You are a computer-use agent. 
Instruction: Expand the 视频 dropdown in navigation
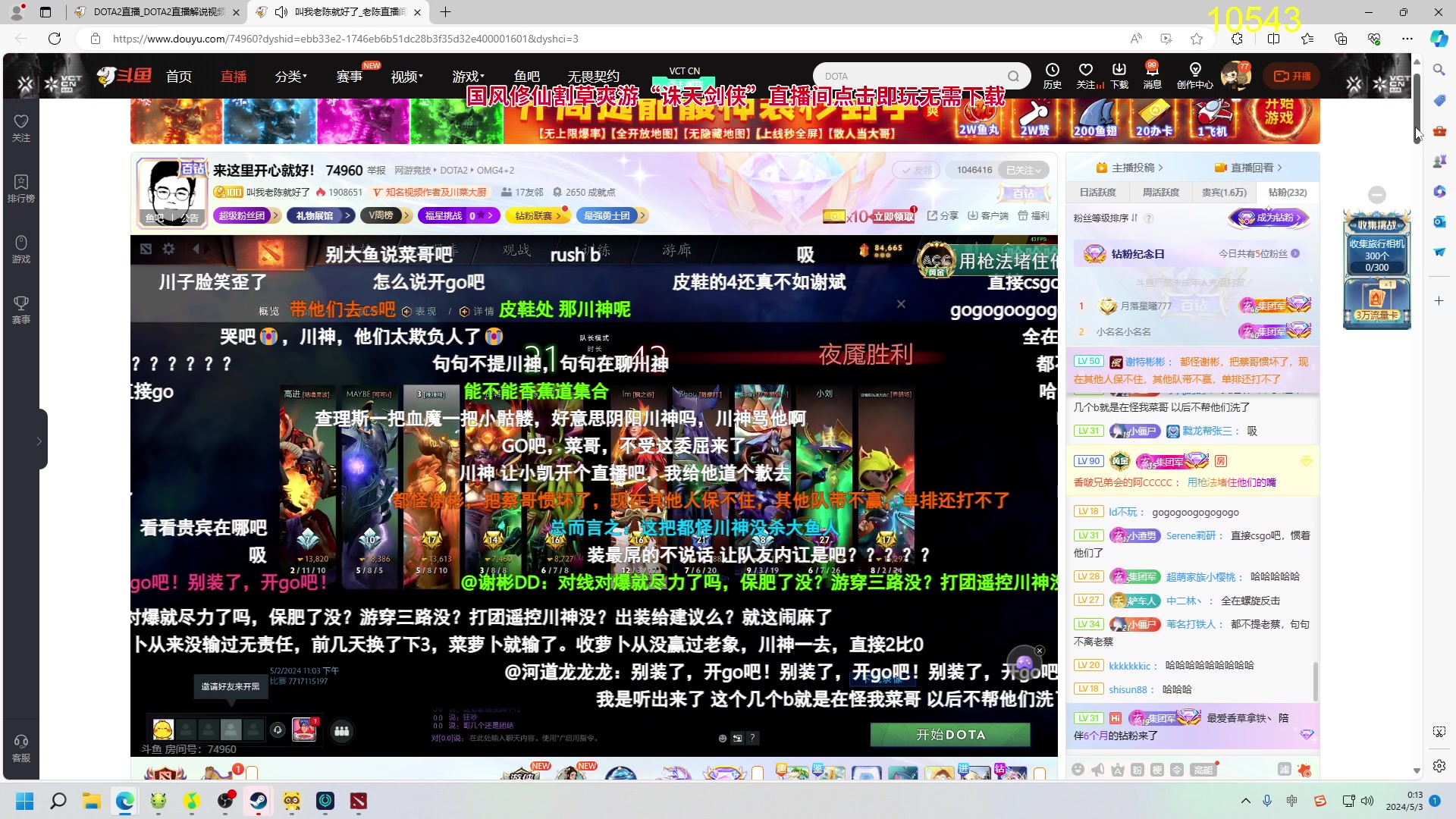point(406,77)
